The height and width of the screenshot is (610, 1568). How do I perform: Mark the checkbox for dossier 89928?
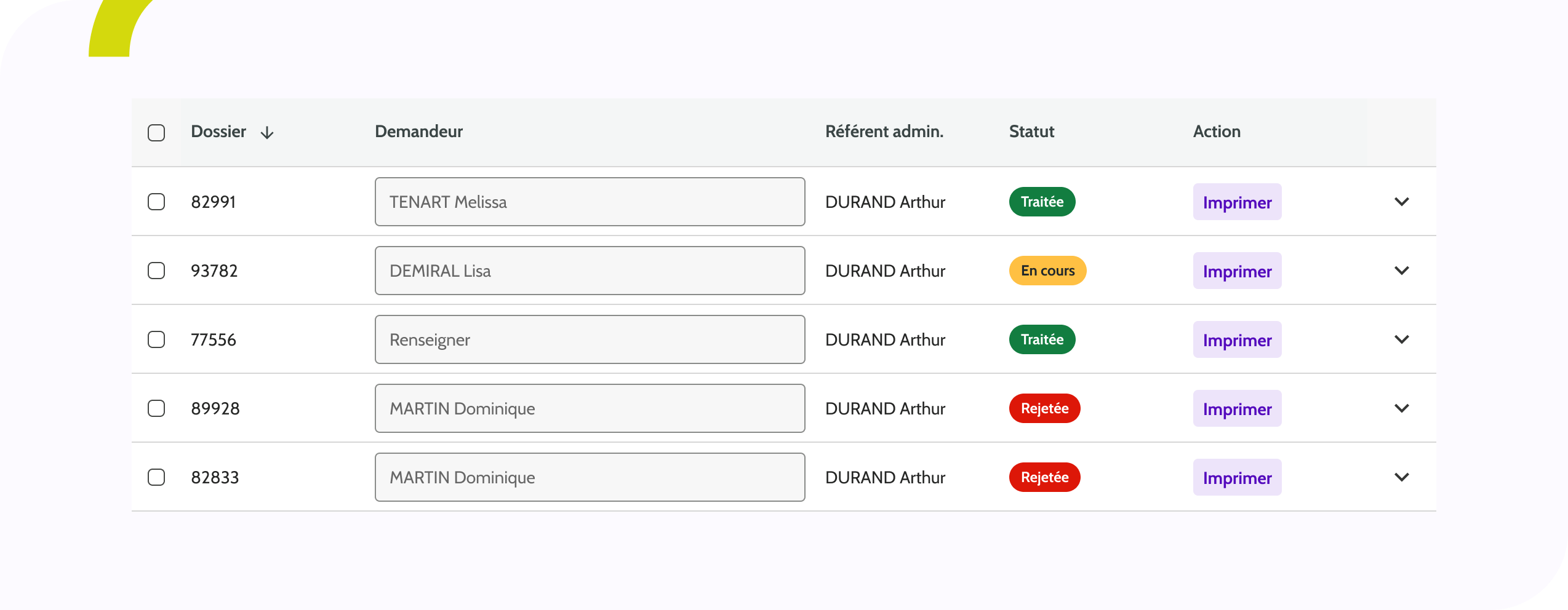[x=156, y=408]
